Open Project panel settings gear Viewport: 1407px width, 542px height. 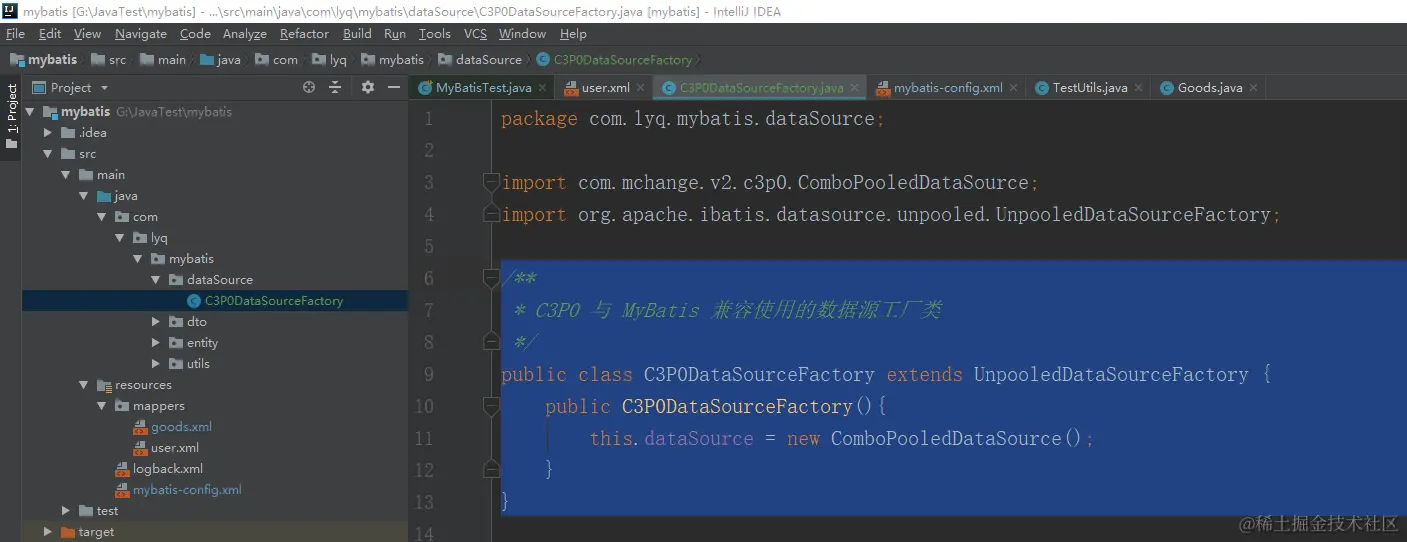point(367,88)
